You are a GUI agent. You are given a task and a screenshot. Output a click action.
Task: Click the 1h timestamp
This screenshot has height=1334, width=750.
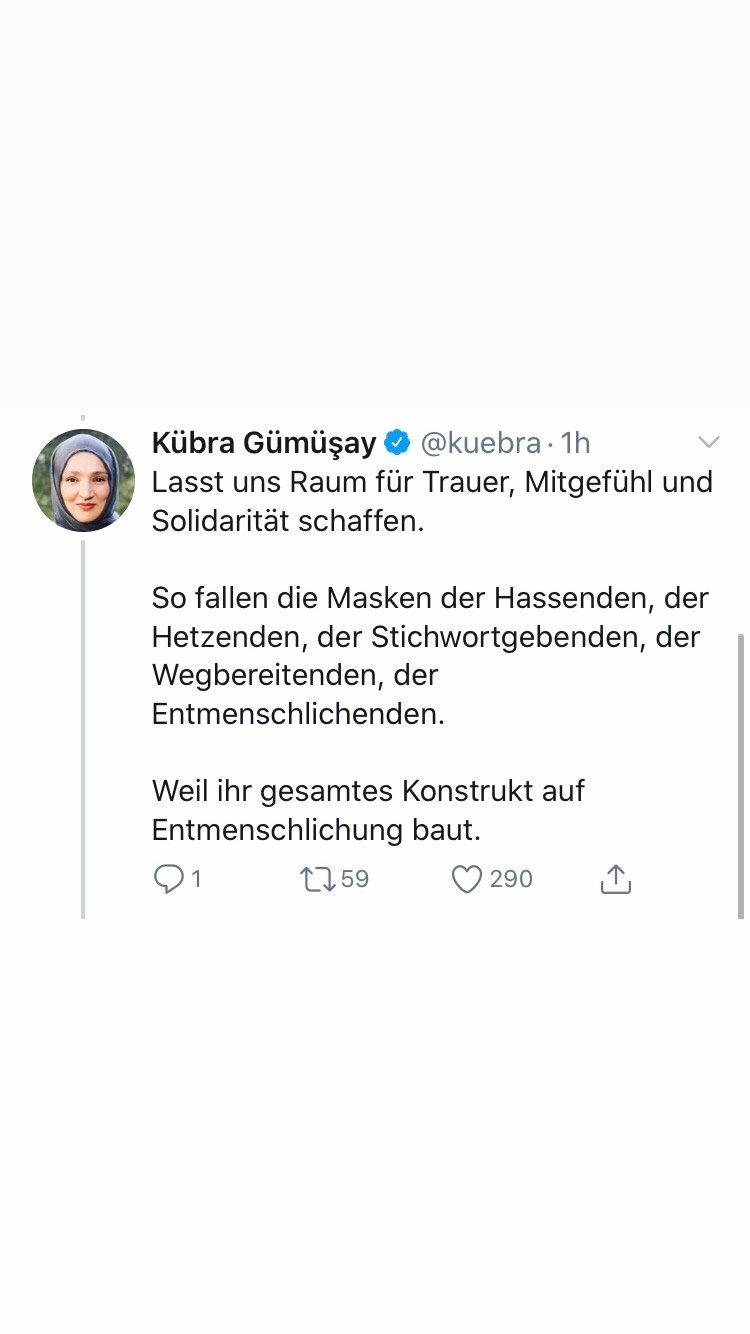[576, 442]
